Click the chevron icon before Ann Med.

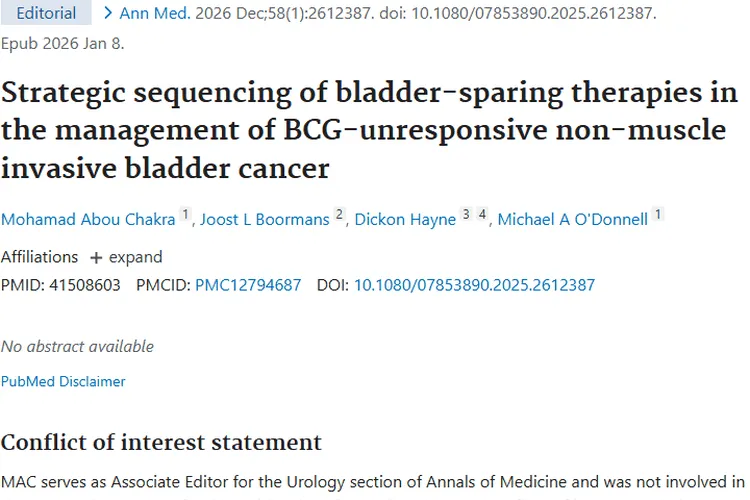point(108,14)
